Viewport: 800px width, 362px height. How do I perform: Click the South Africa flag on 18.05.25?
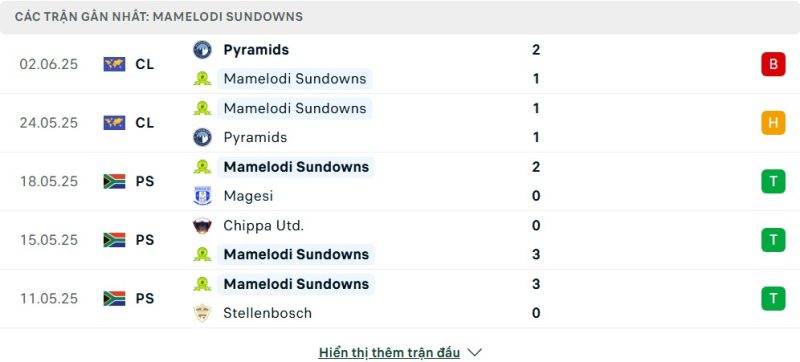point(114,182)
